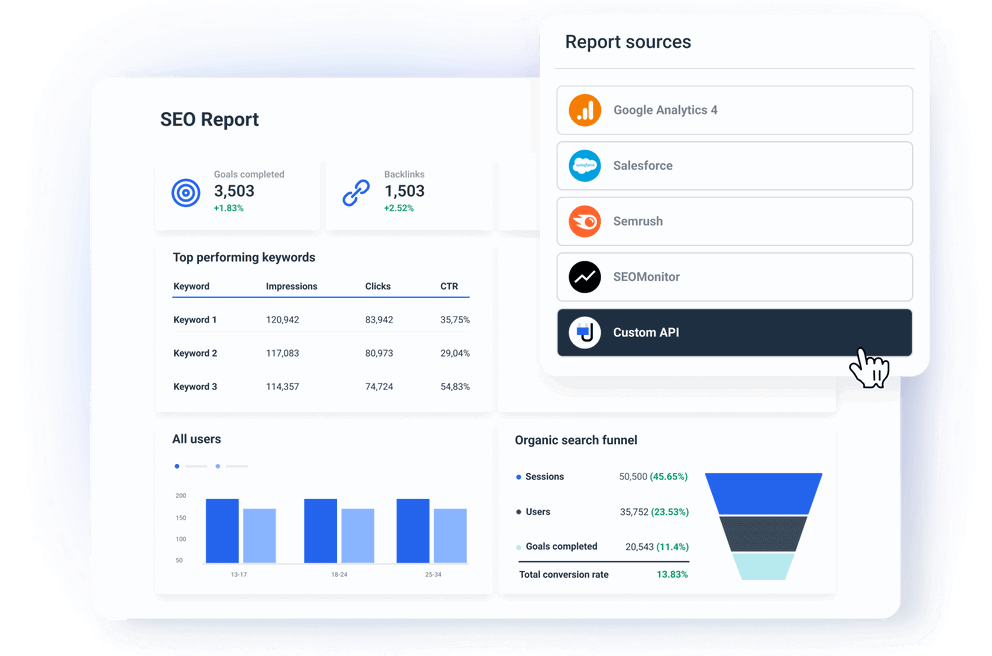Click the Custom API plug icon

(585, 333)
